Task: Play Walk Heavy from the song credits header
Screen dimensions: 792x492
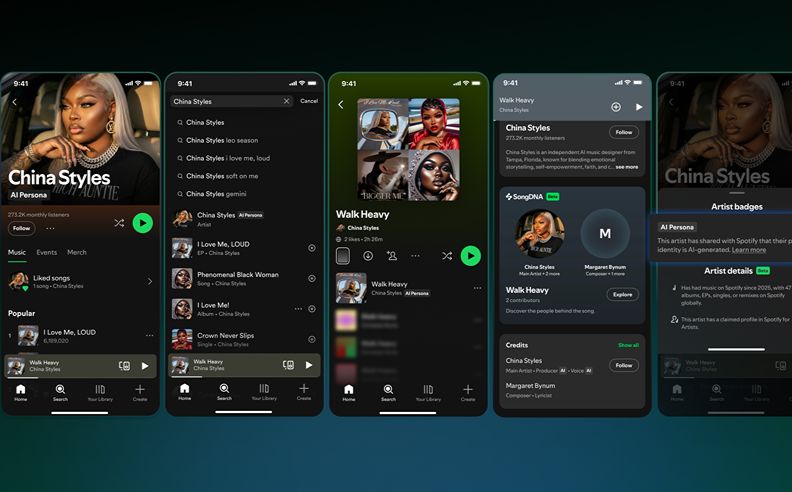Action: 639,107
